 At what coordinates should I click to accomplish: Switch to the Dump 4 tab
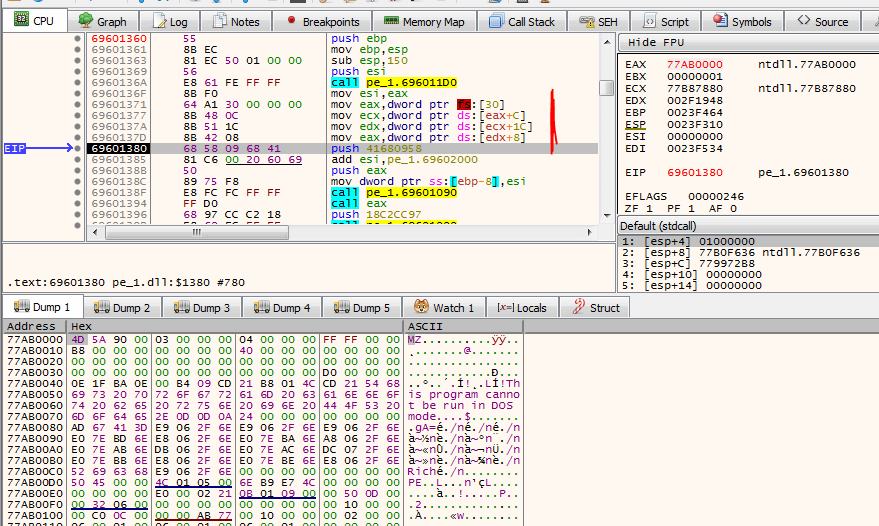(282, 307)
